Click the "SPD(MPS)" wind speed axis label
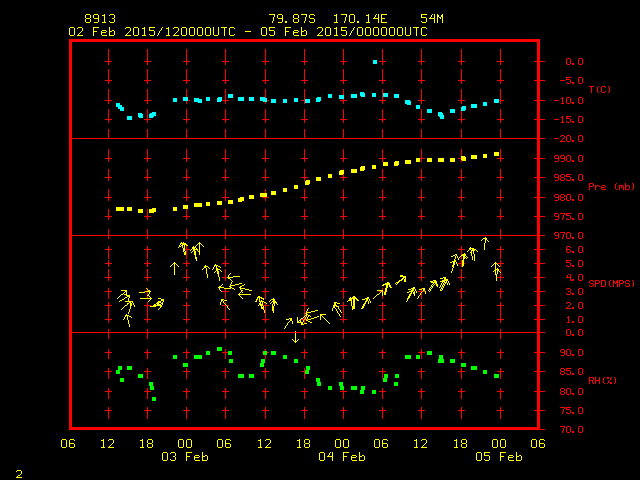The height and width of the screenshot is (480, 640). point(611,283)
